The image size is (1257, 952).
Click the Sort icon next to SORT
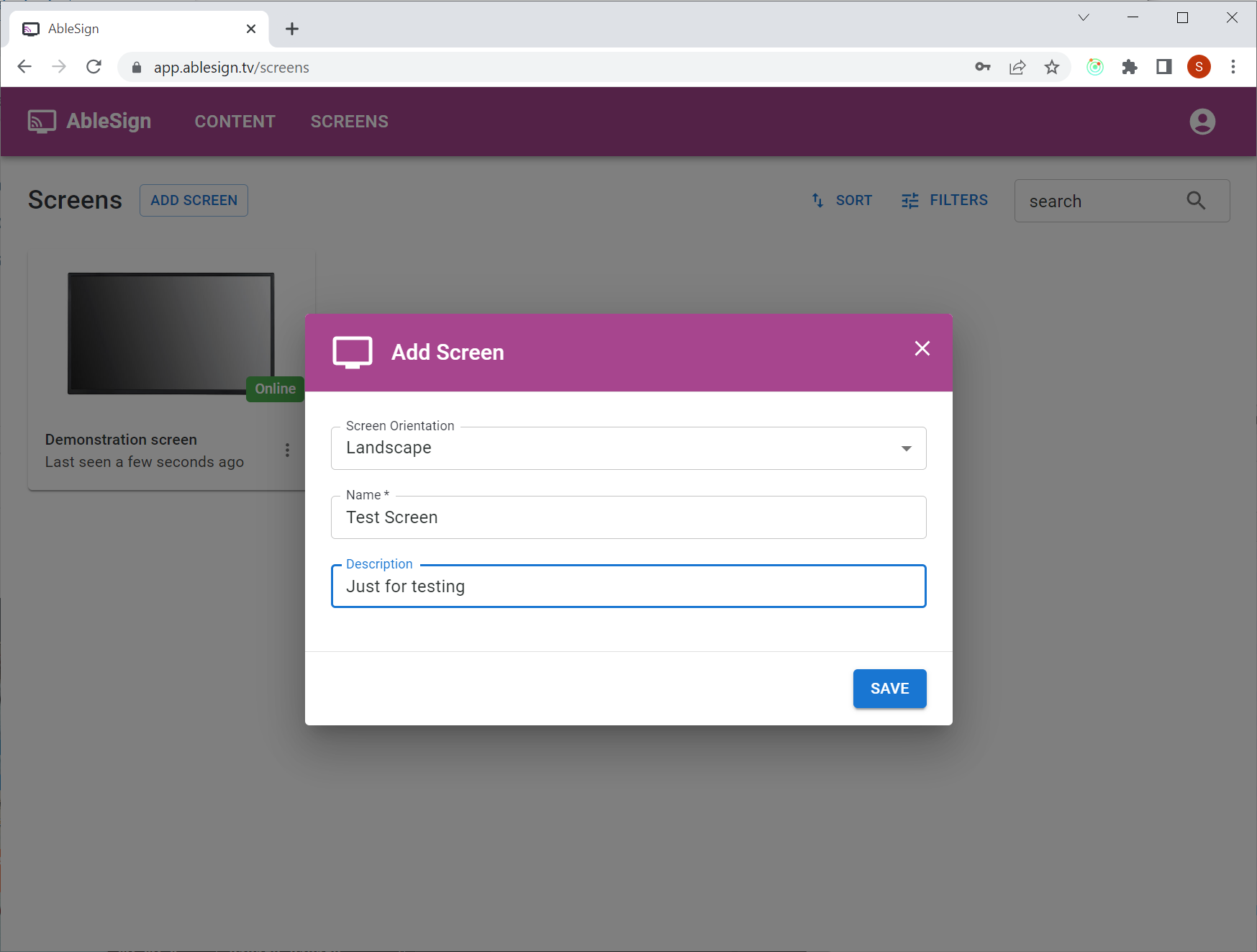(x=817, y=200)
